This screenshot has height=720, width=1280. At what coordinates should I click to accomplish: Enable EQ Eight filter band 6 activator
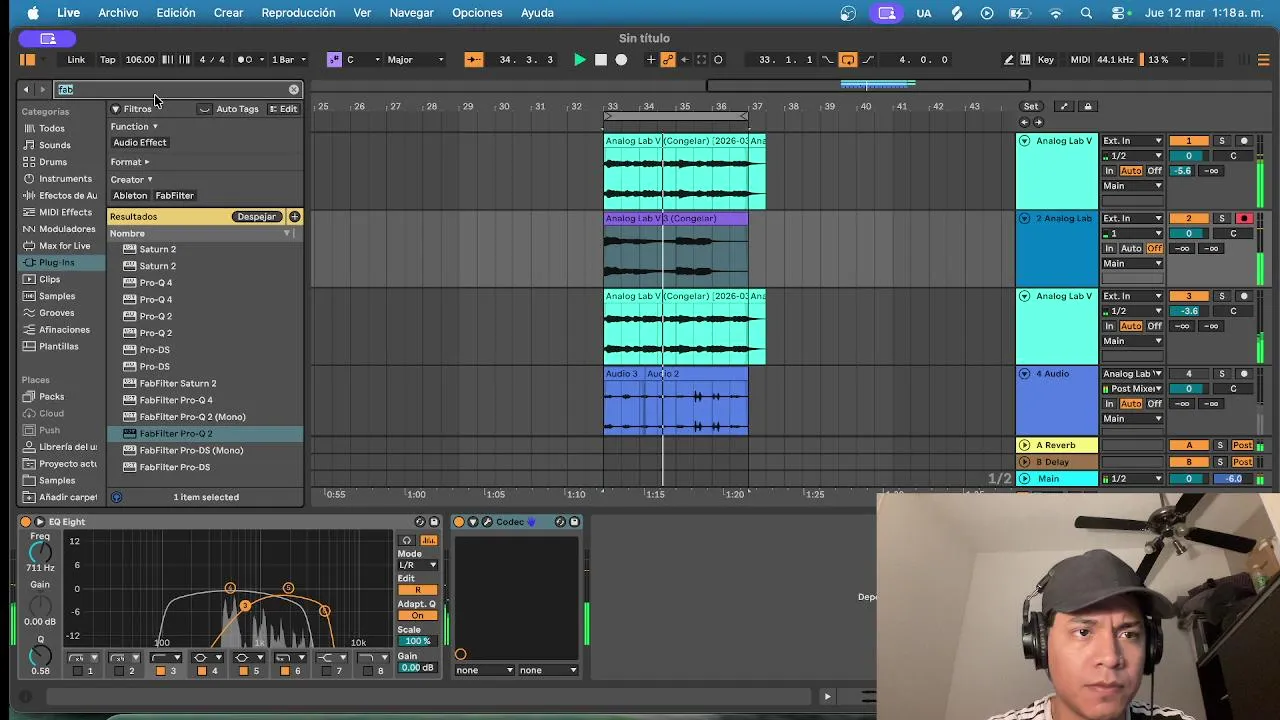click(x=285, y=671)
